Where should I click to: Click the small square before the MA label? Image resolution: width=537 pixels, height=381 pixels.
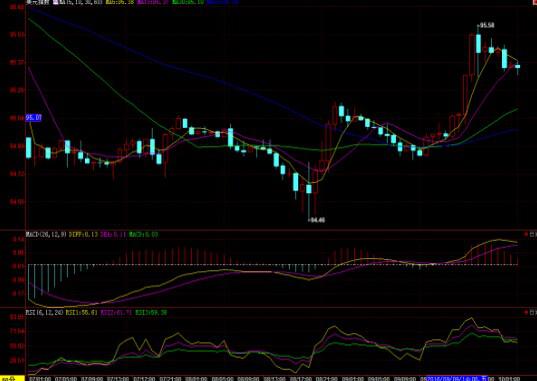[x=55, y=2]
